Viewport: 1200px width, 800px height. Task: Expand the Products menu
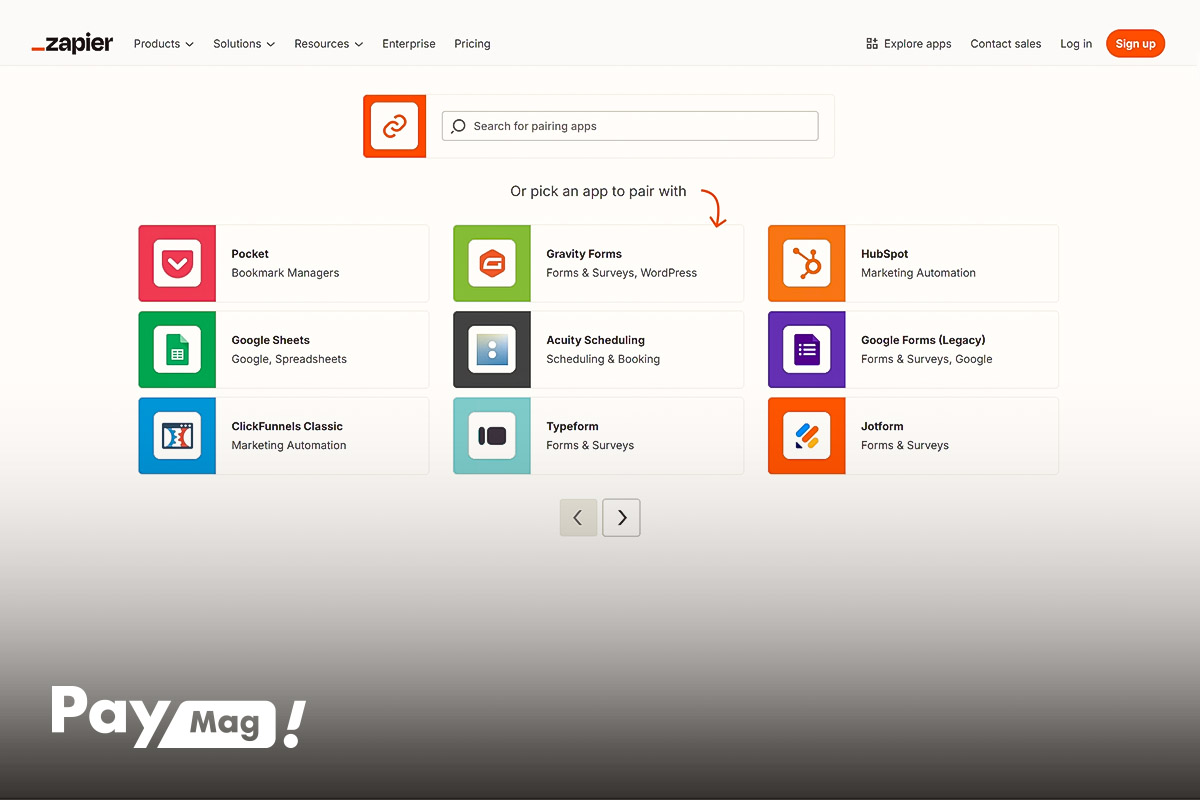(164, 44)
